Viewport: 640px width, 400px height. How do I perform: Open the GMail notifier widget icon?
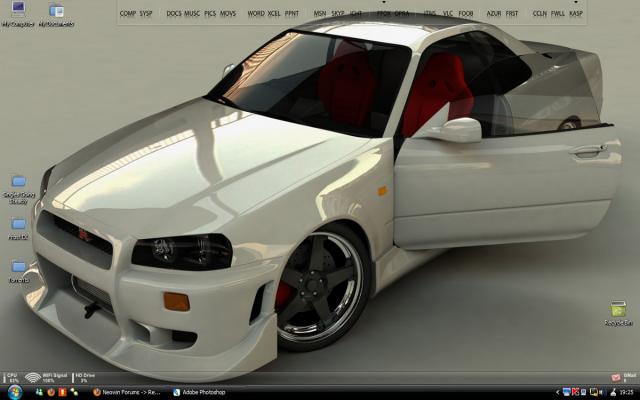pyautogui.click(x=616, y=378)
